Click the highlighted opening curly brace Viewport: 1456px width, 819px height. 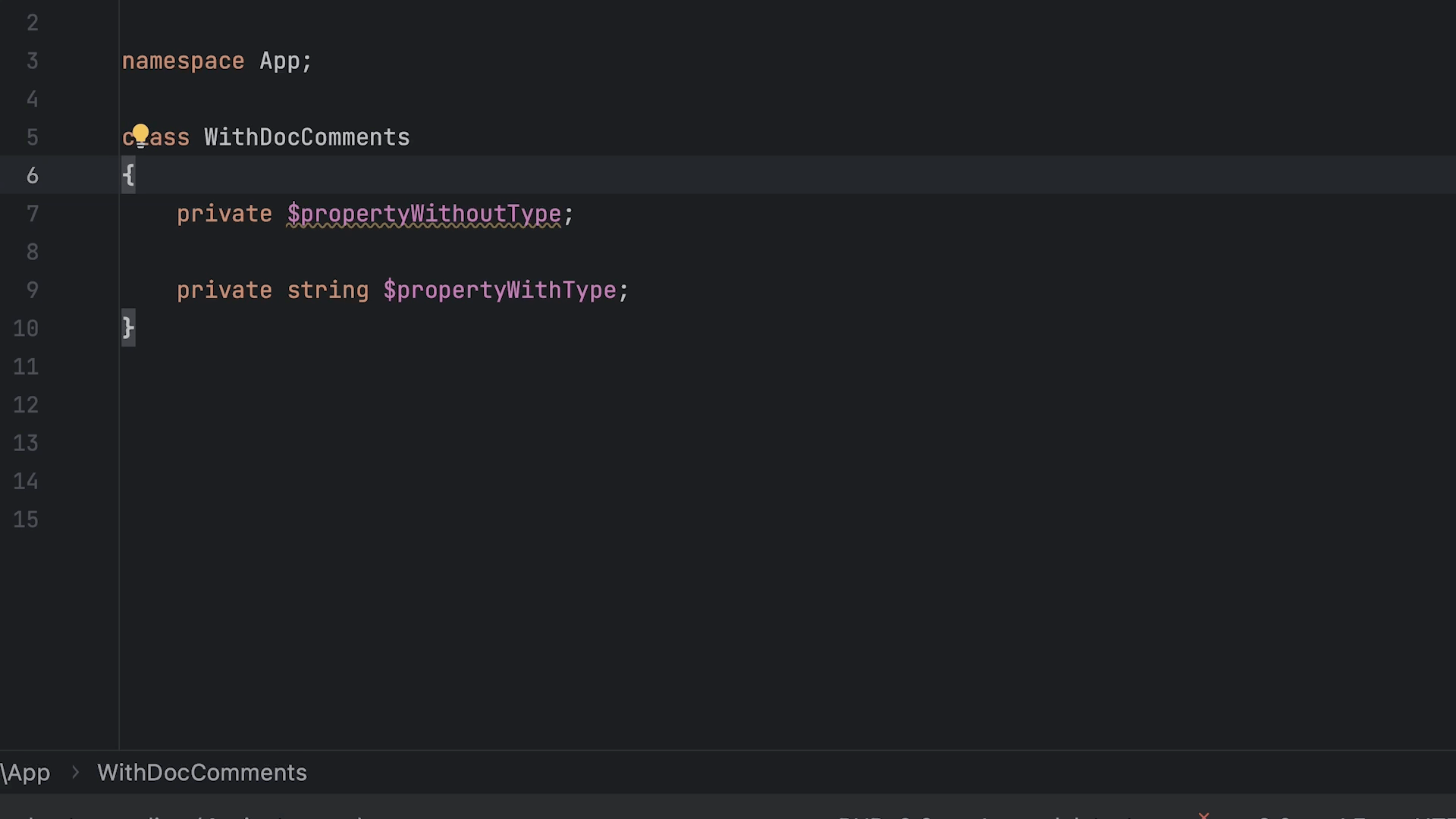[128, 175]
